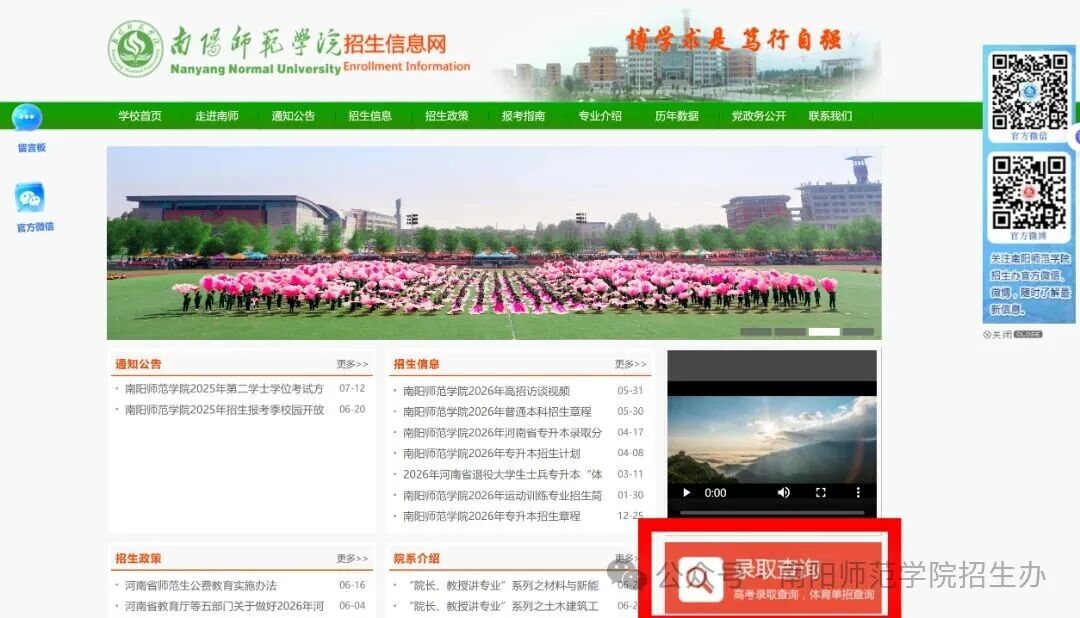Viewport: 1080px width, 618px height.
Task: Open 2026年专升本招生章程 link
Action: pyautogui.click(x=492, y=516)
